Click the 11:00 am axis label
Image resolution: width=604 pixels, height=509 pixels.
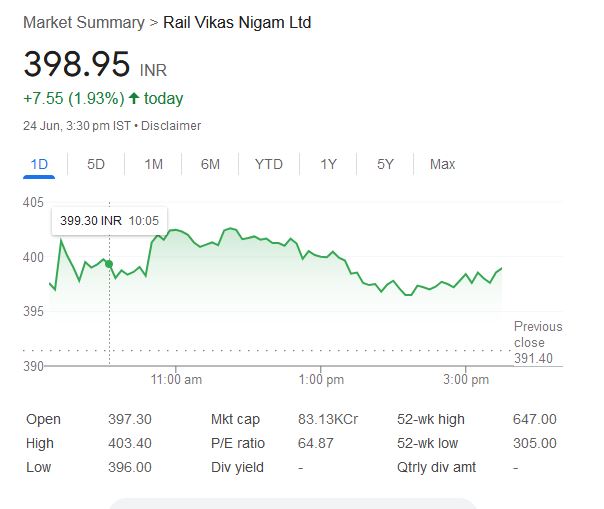tap(177, 380)
